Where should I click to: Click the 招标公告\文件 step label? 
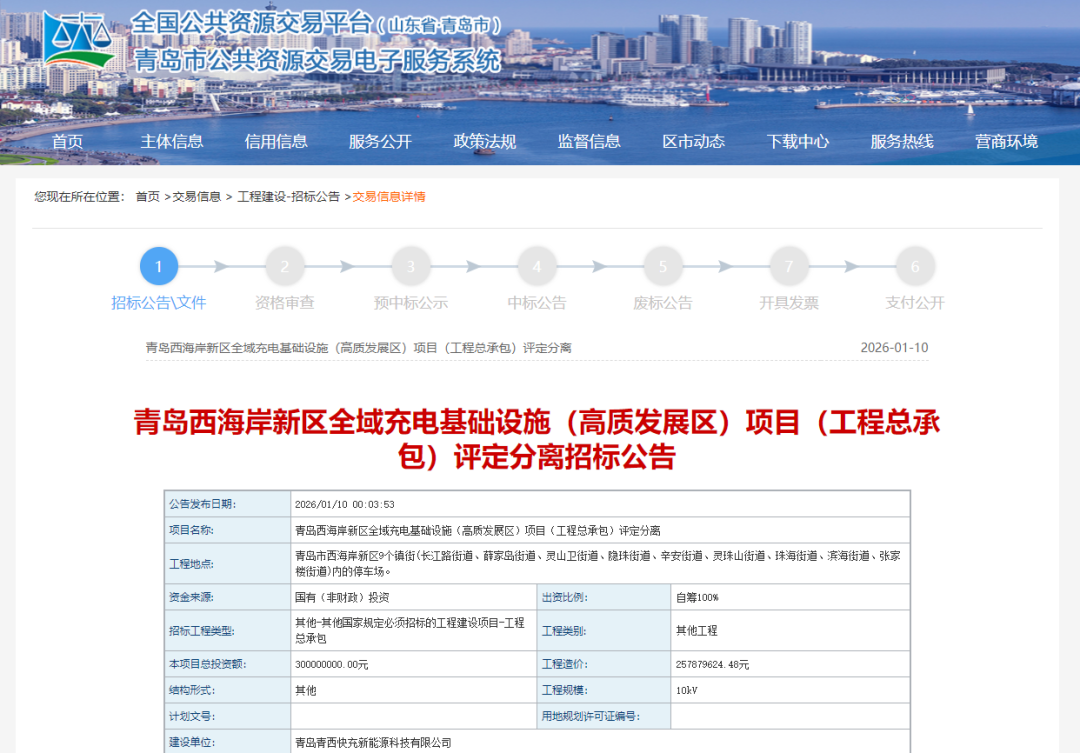tap(159, 303)
